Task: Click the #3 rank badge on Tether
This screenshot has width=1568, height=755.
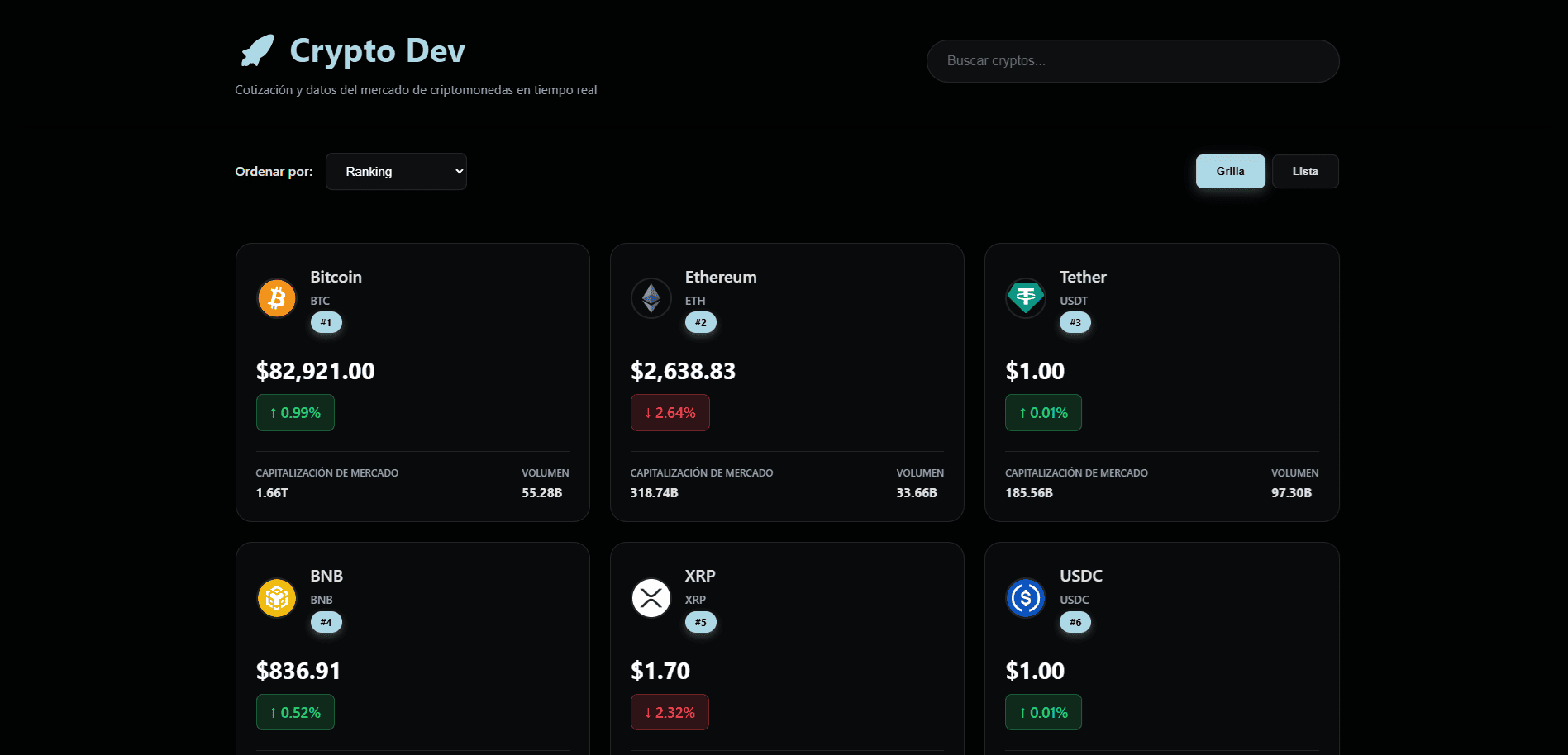Action: 1075,322
